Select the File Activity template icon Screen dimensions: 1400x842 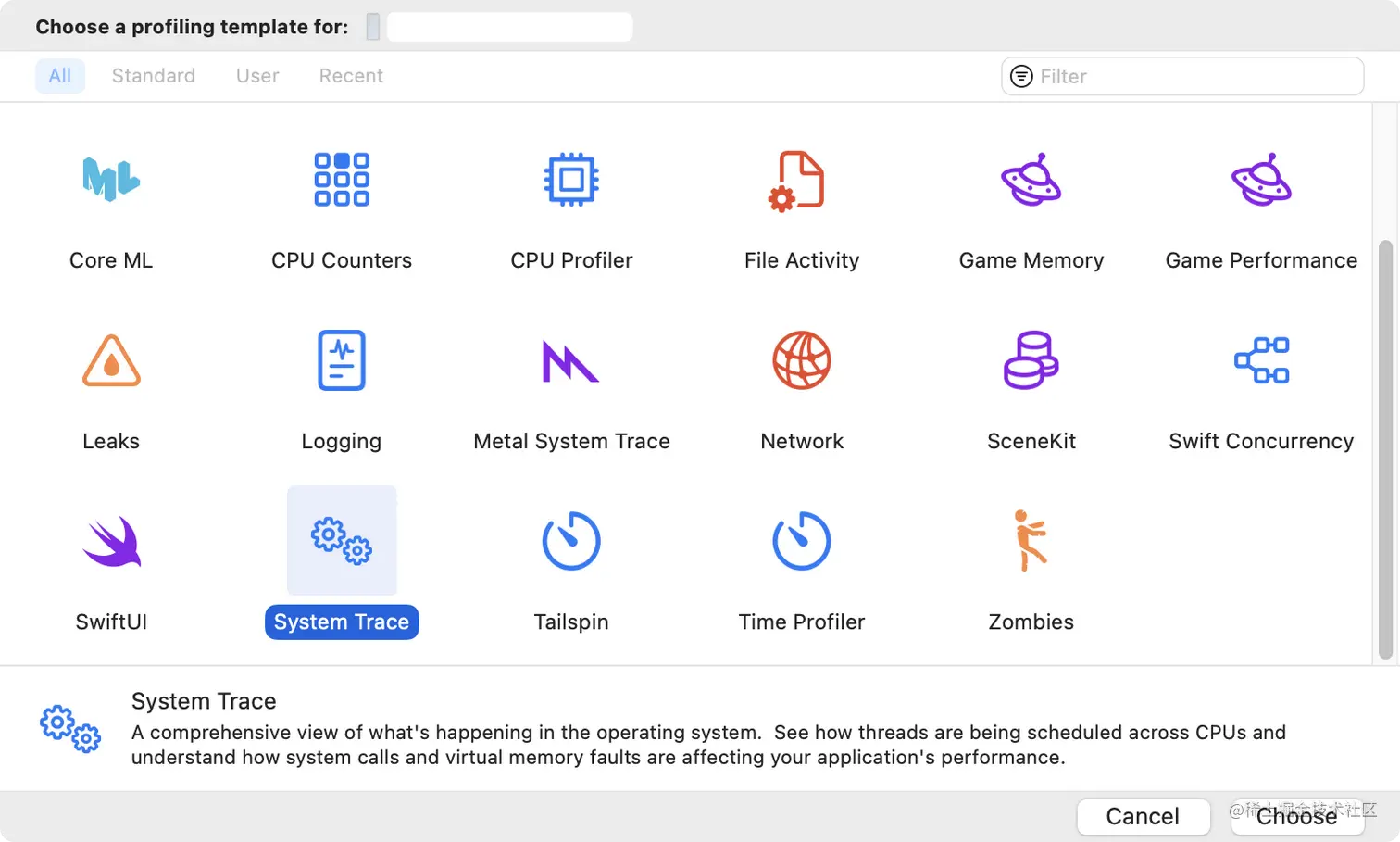pos(797,181)
